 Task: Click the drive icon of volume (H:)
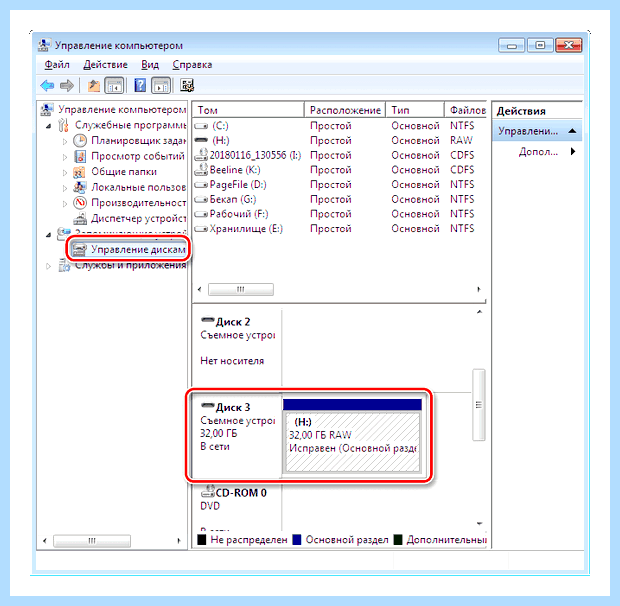pos(201,140)
